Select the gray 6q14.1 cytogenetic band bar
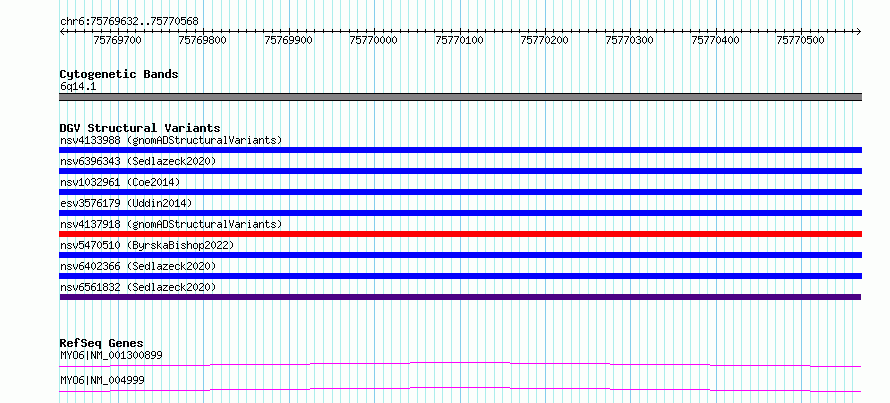Screen dimensions: 890x403 (460, 97)
